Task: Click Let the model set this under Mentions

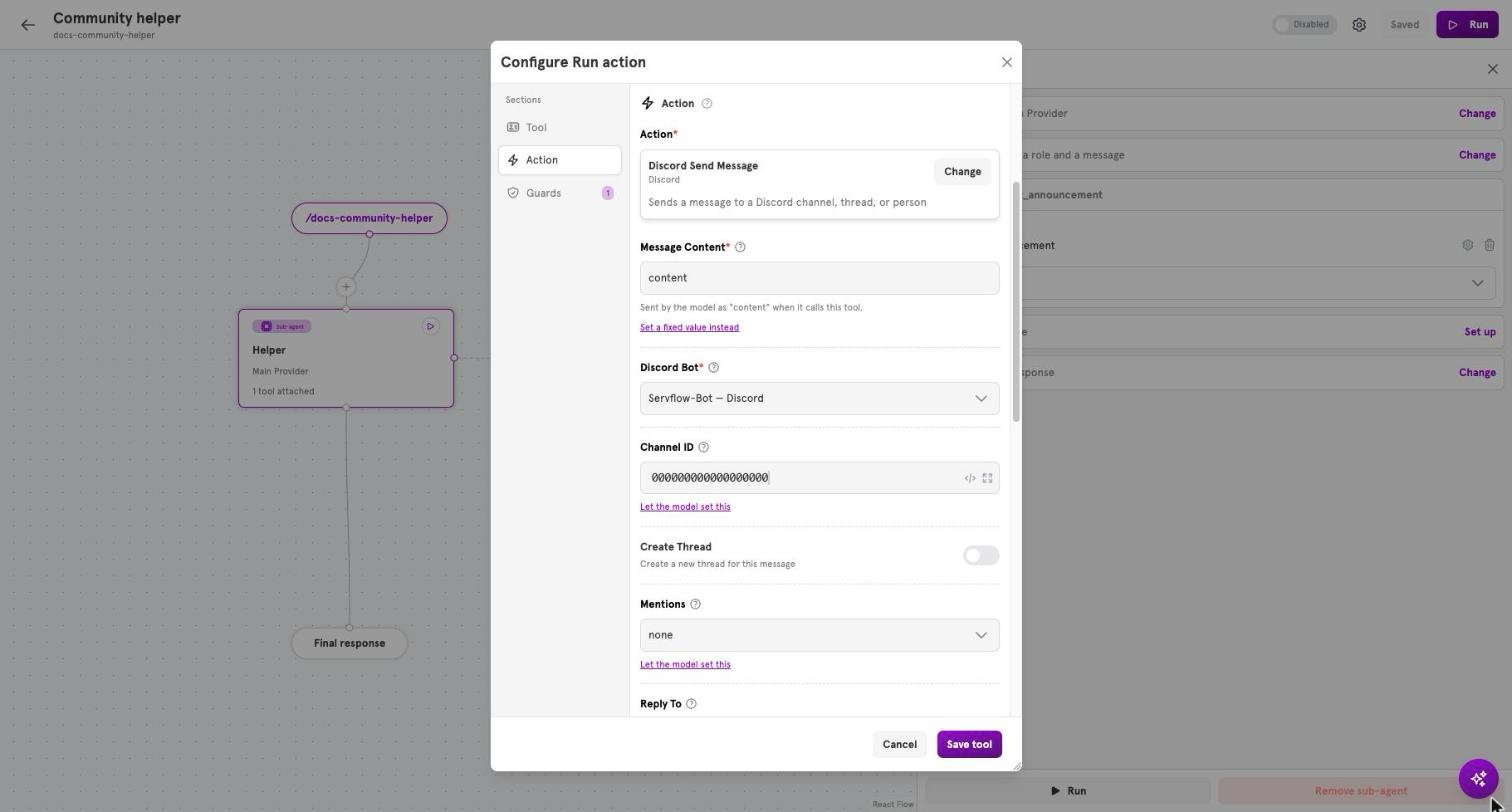Action: tap(685, 665)
